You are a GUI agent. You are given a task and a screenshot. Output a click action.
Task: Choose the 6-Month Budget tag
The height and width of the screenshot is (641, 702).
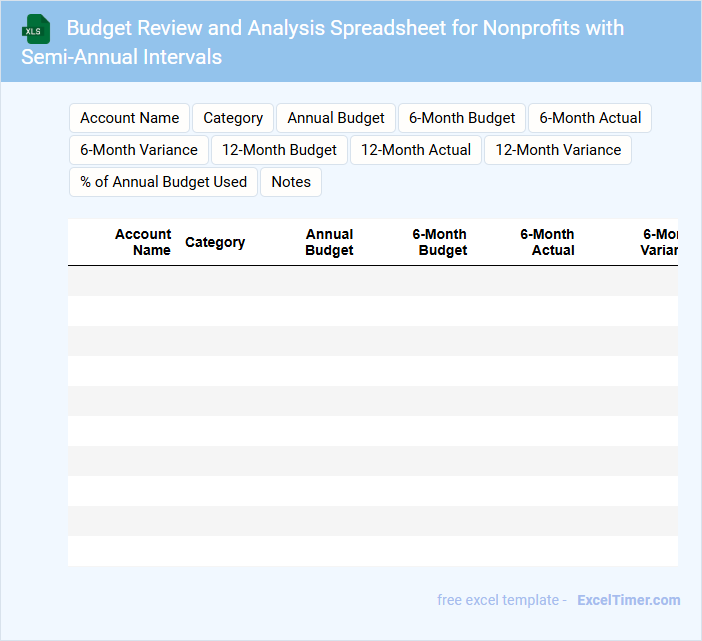point(462,118)
